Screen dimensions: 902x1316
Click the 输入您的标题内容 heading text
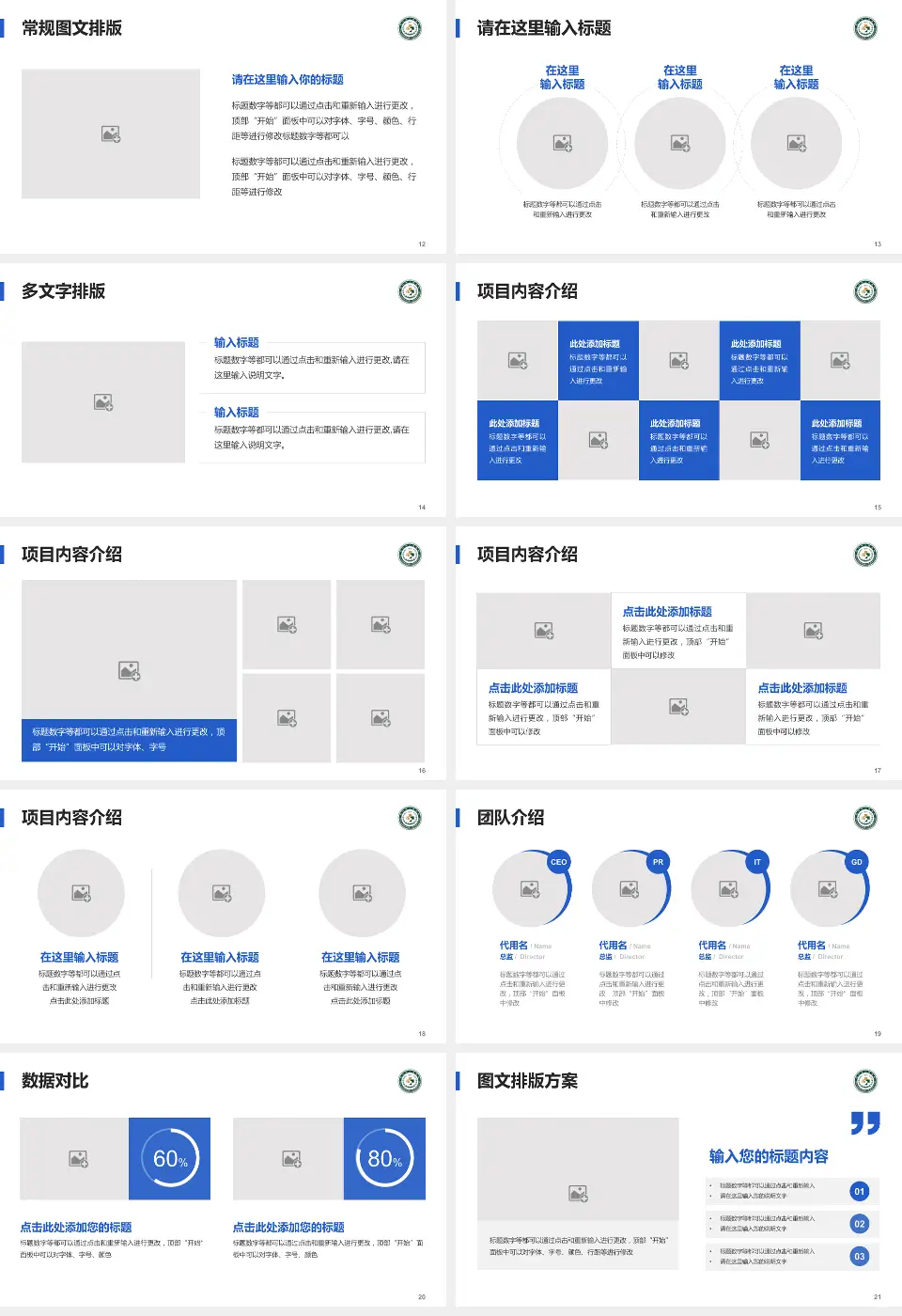click(x=769, y=1156)
